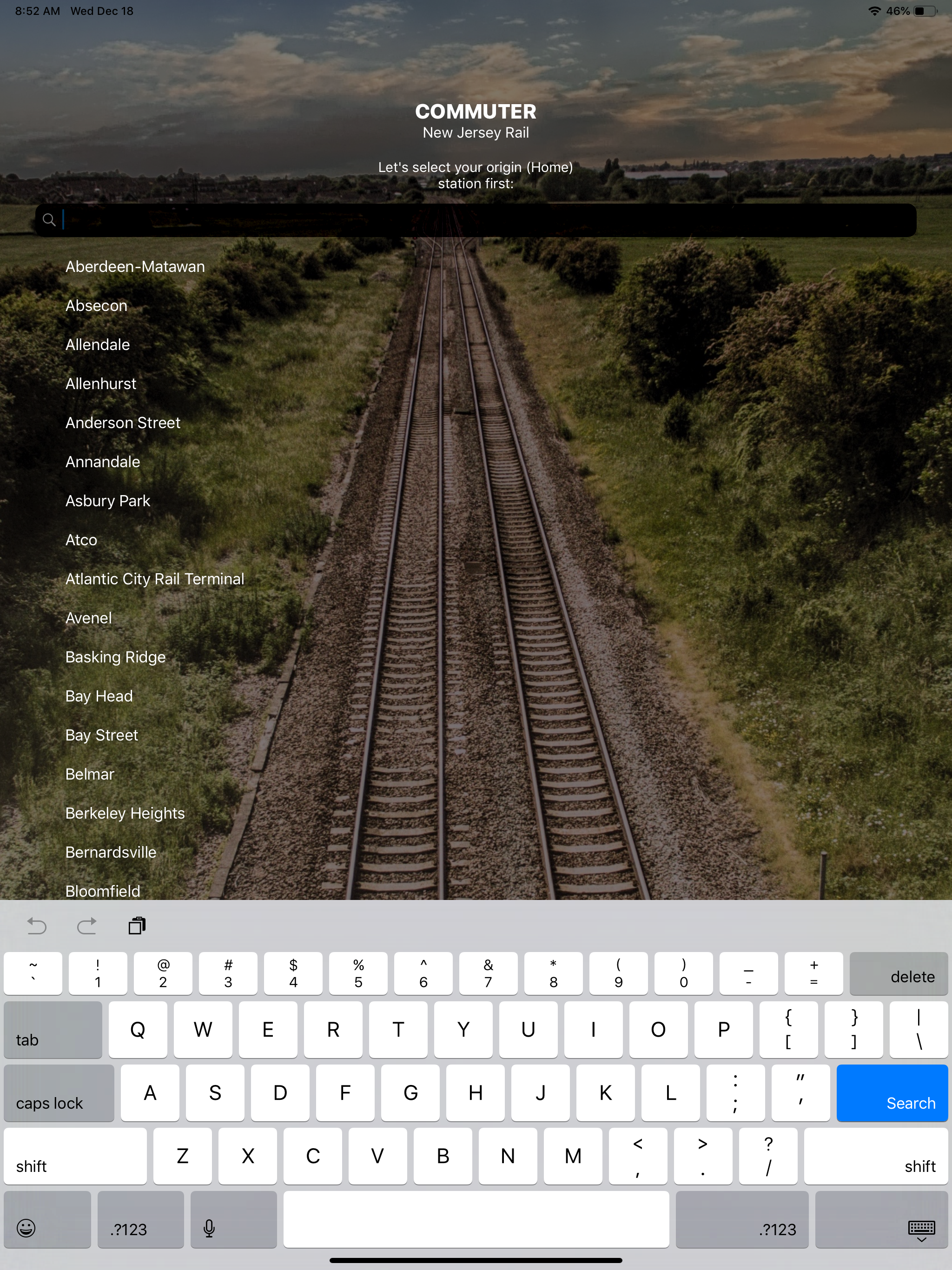Pick Atlantic City Rail Terminal
This screenshot has height=1270, width=952.
pos(155,579)
